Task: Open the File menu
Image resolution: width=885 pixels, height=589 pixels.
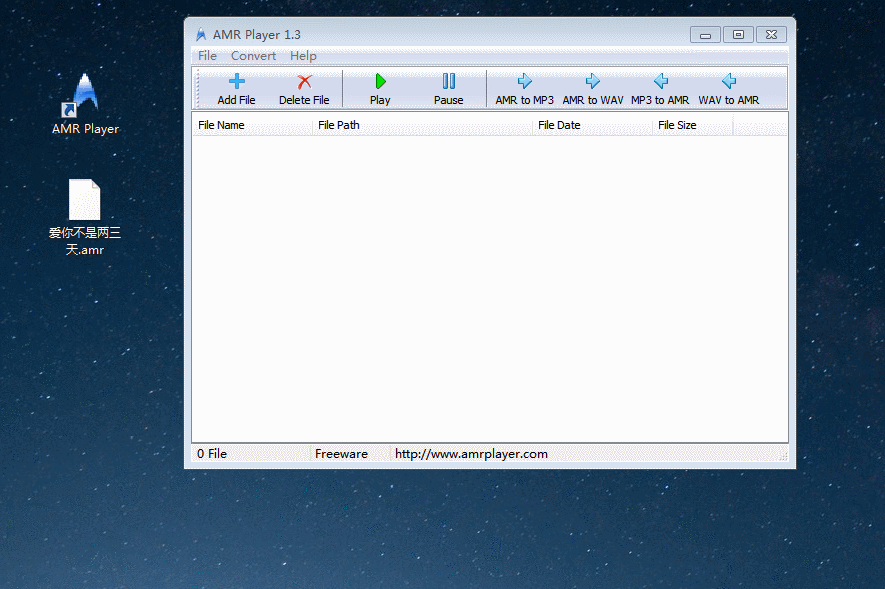Action: [207, 56]
